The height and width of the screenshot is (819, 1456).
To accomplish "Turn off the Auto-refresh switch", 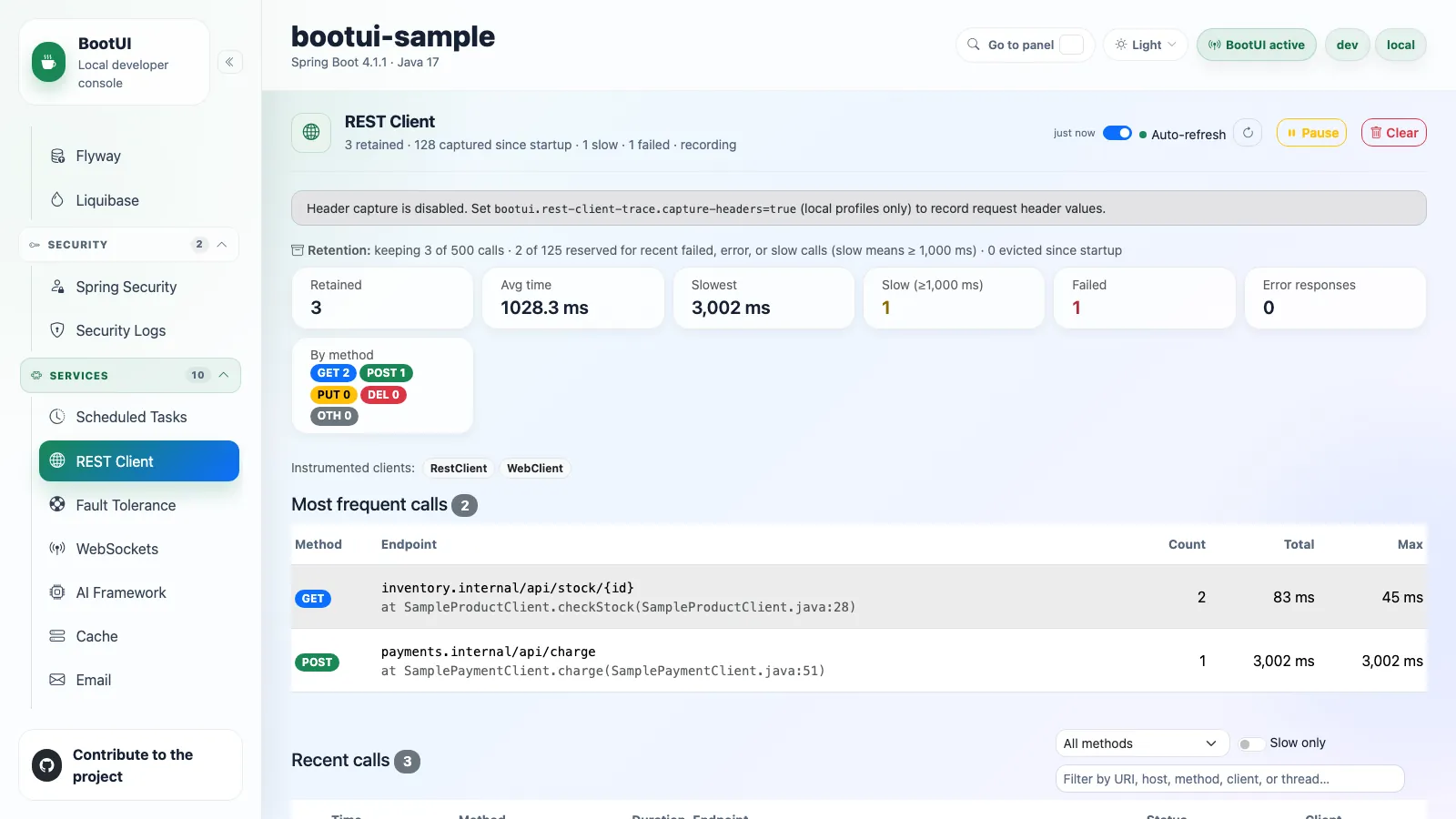I will click(1117, 133).
